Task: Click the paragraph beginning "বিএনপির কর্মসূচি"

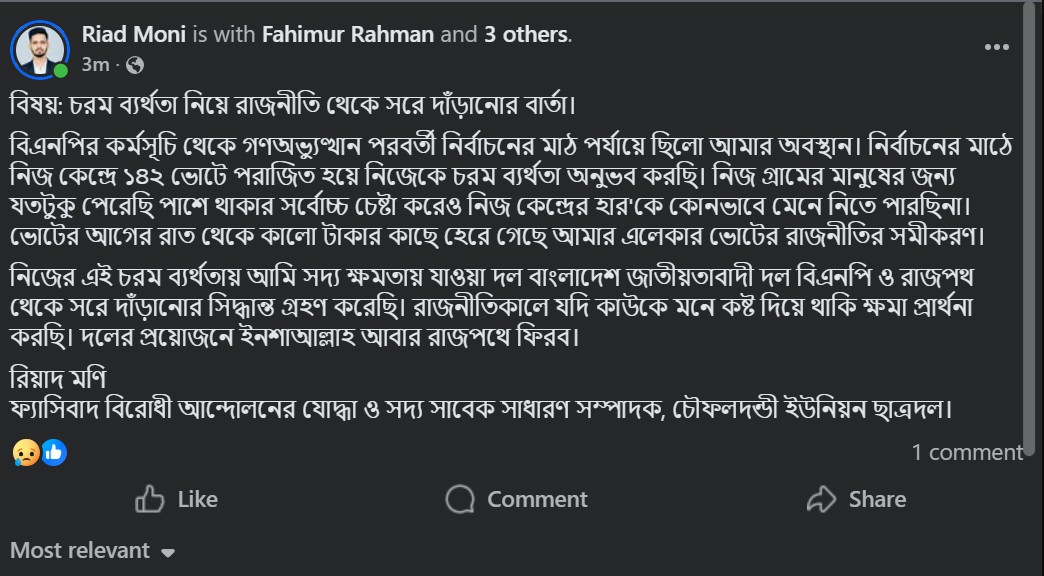Action: 510,190
